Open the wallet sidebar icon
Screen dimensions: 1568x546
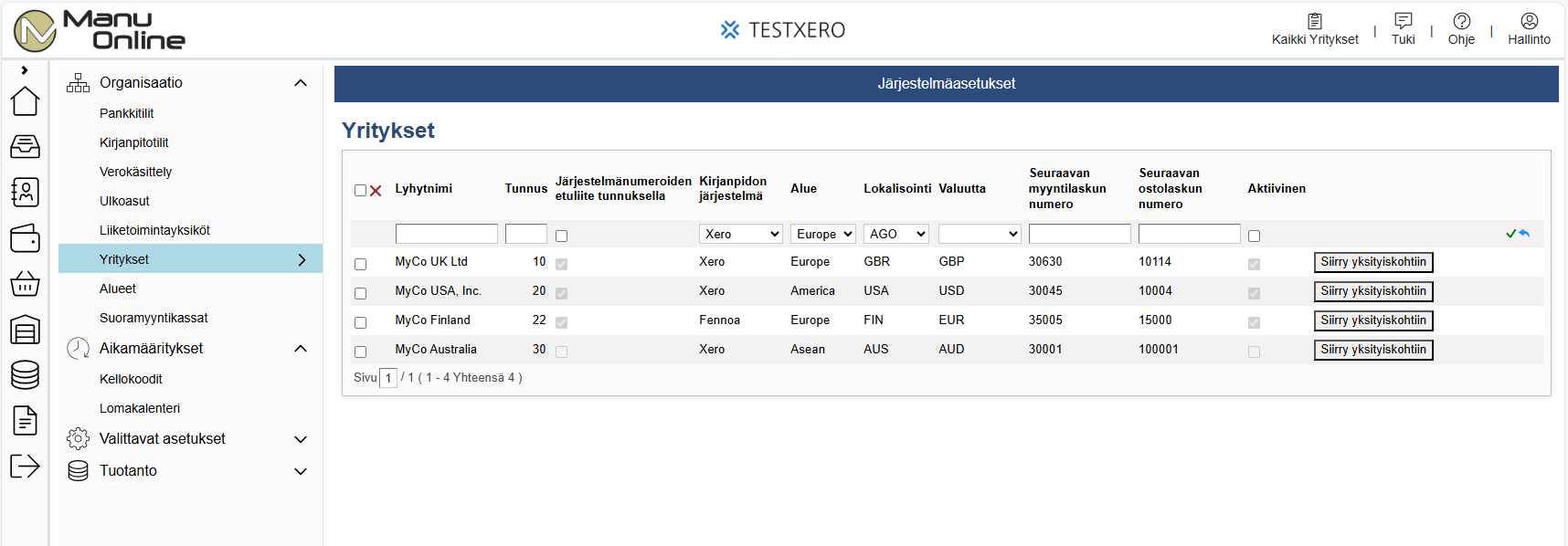(x=25, y=238)
